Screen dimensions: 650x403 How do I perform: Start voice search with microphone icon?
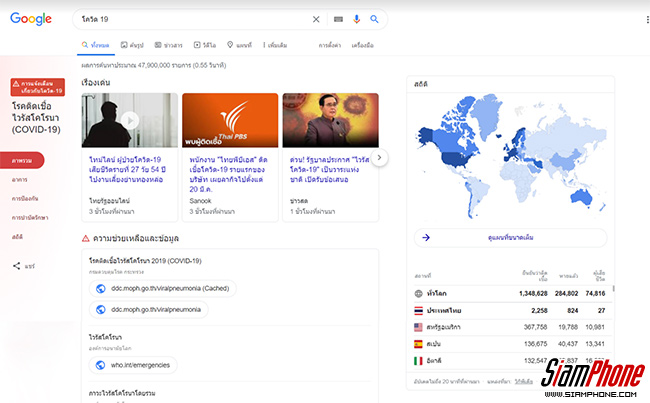point(357,19)
